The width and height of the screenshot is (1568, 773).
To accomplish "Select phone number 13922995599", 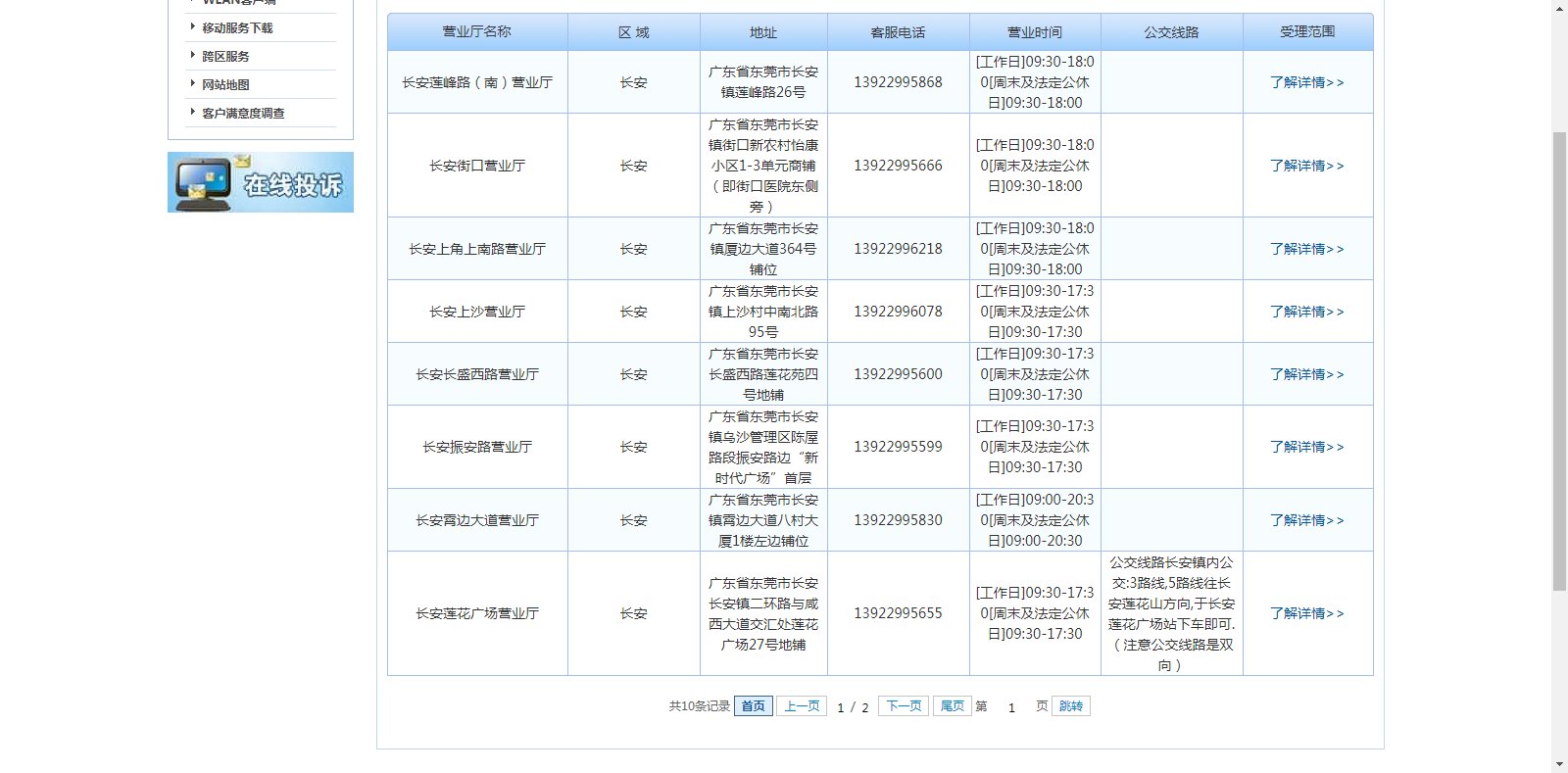I will [899, 447].
